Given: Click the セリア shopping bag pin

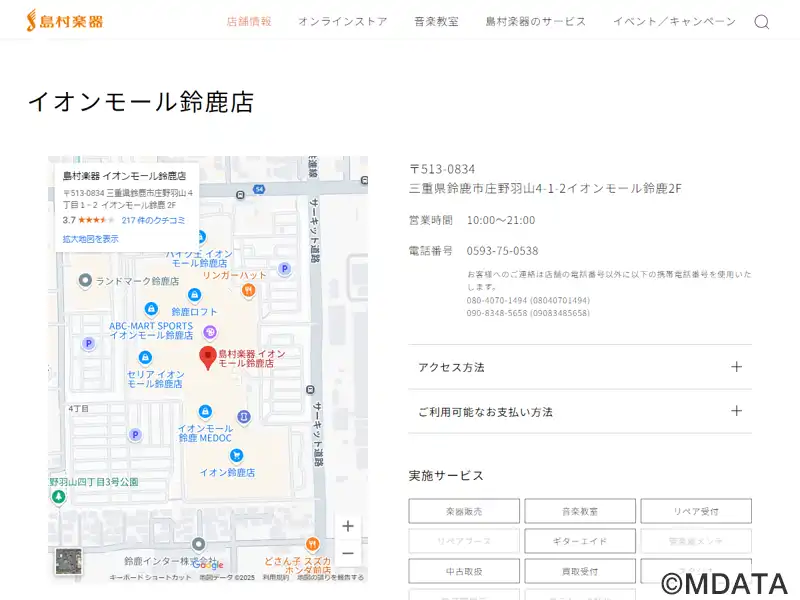Looking at the screenshot, I should [x=145, y=357].
